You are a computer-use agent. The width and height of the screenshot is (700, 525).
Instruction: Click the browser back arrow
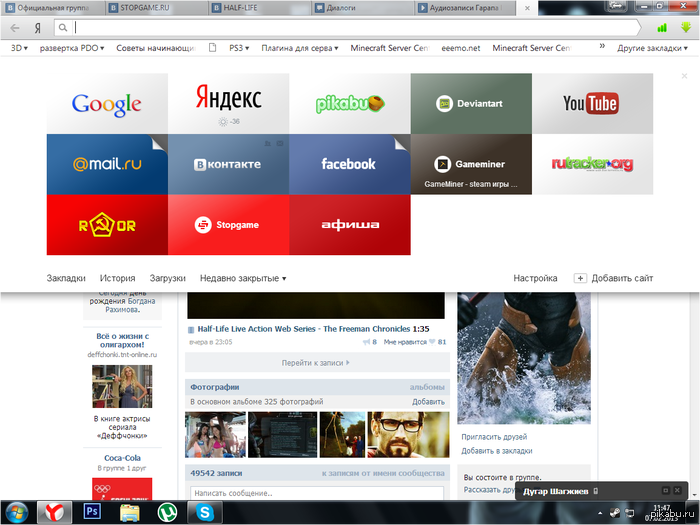15,28
